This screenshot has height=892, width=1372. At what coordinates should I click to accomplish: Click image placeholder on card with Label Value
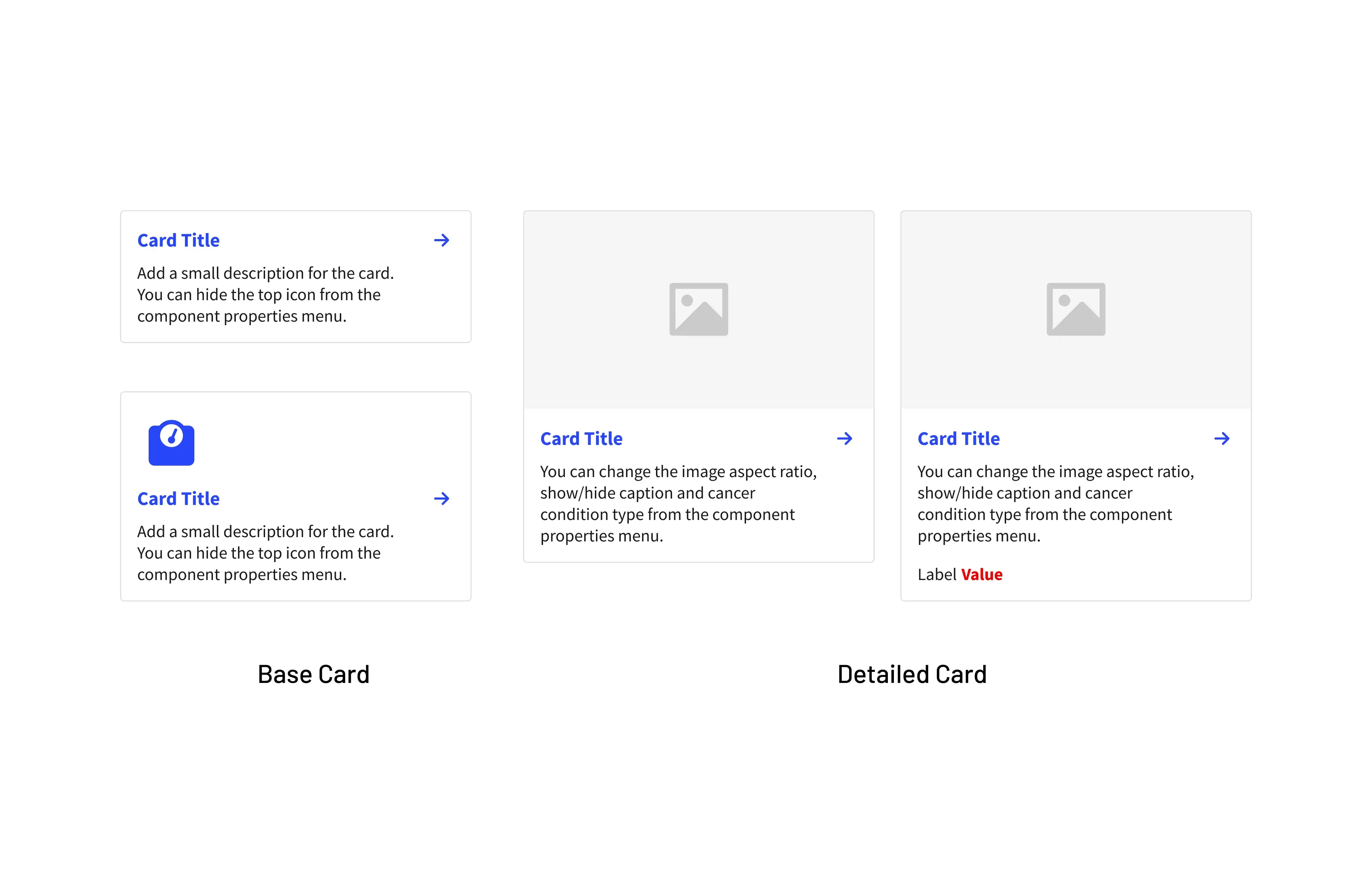[1076, 309]
